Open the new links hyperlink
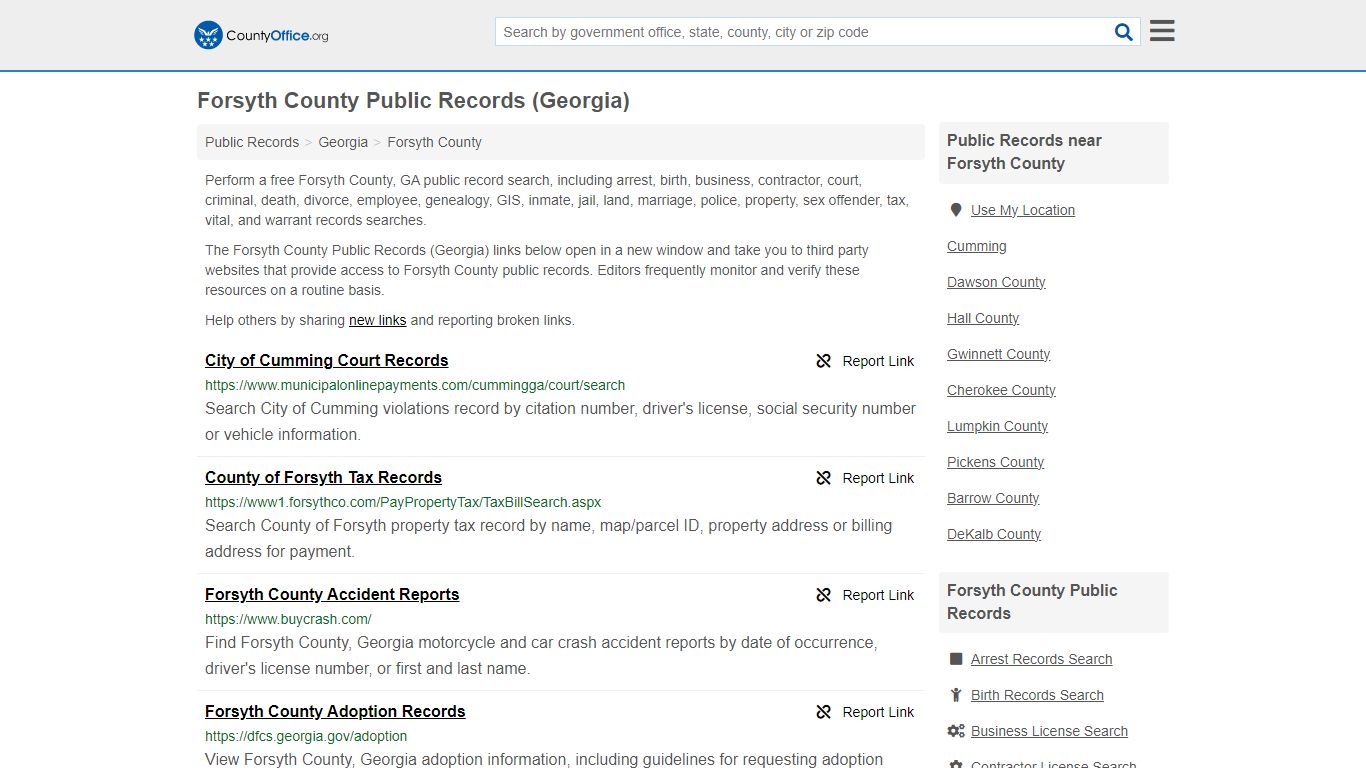Image resolution: width=1366 pixels, height=768 pixels. pos(377,320)
